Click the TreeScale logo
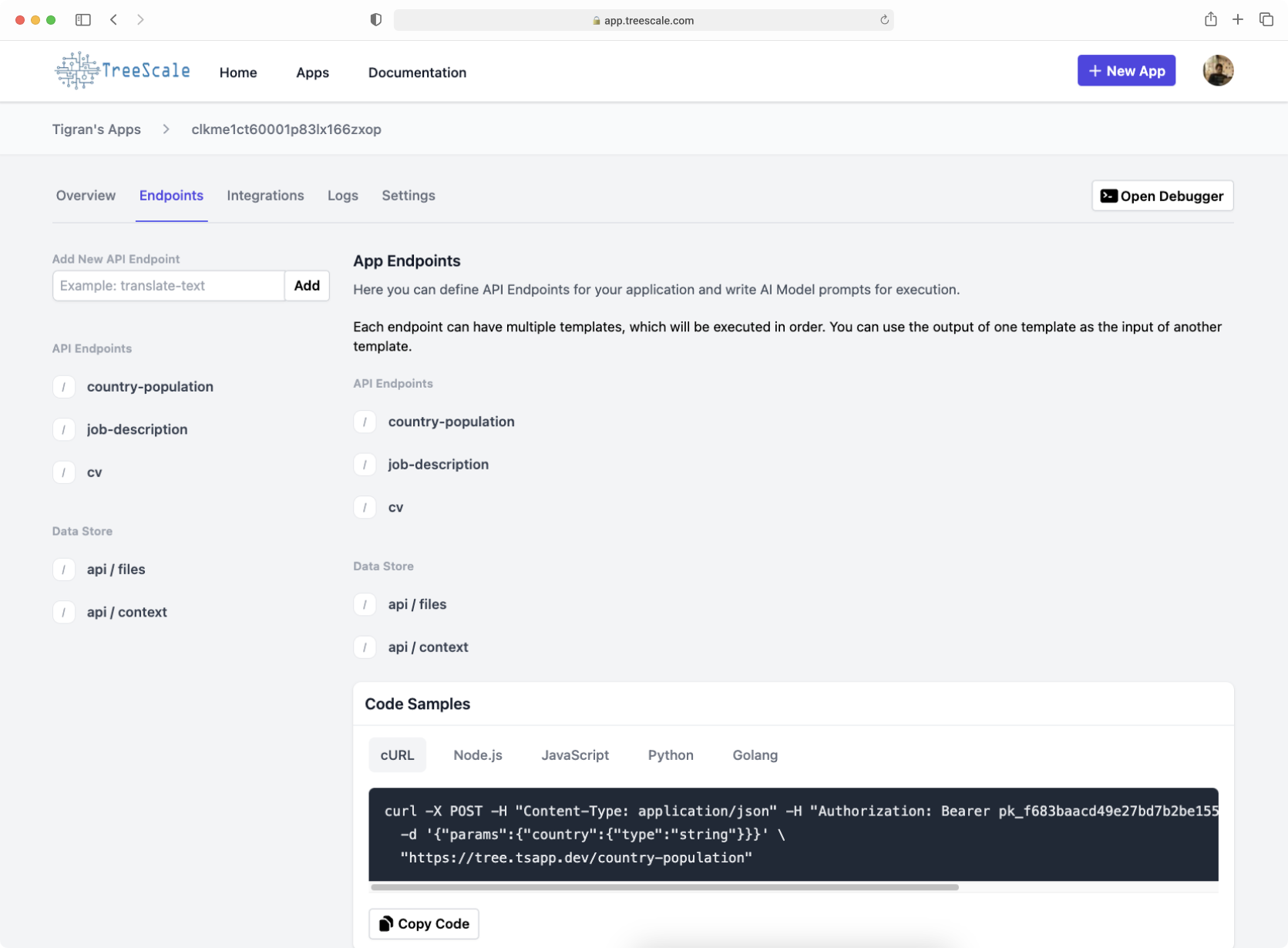Screen dimensions: 1288x948 (123, 71)
